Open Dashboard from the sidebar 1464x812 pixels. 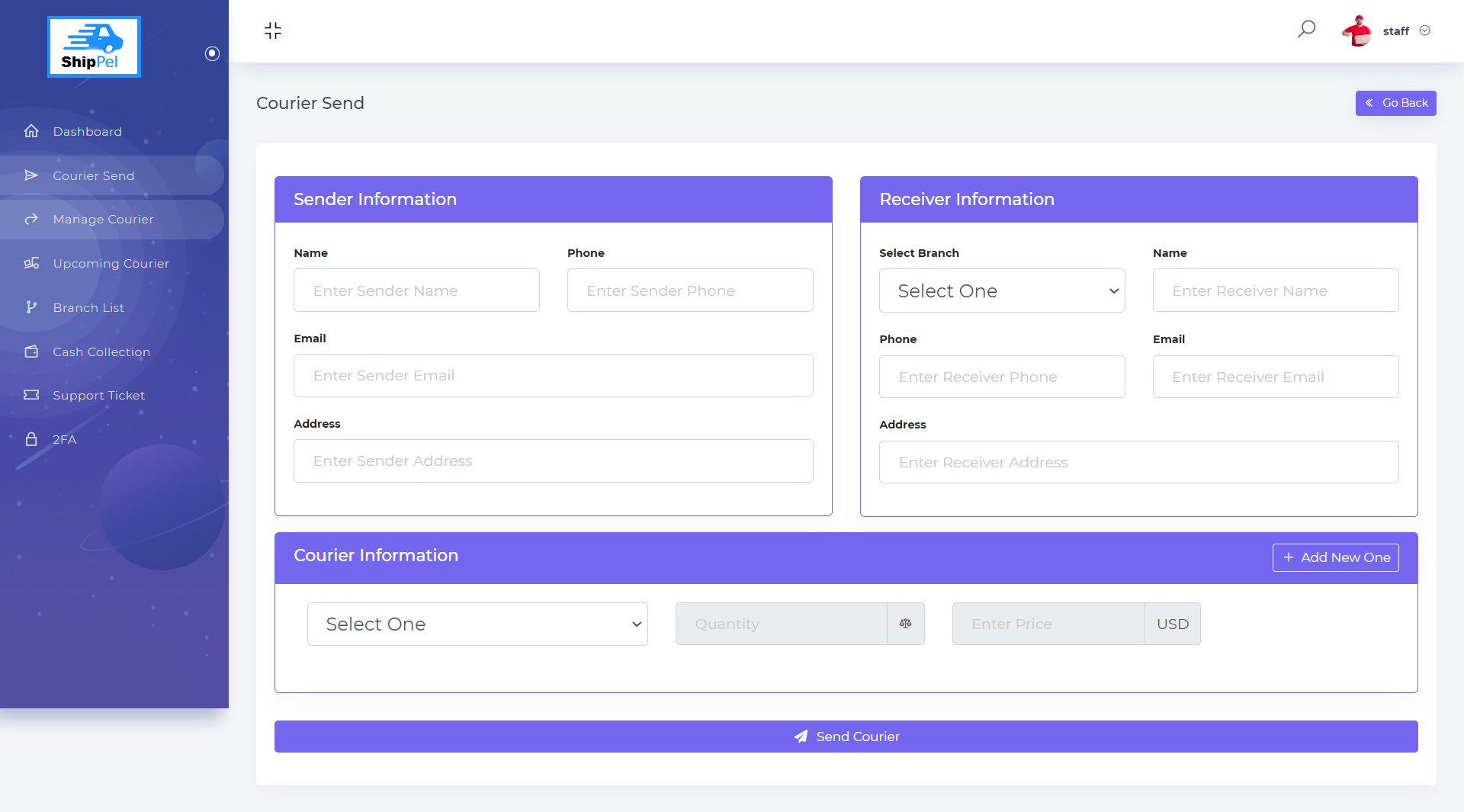pyautogui.click(x=112, y=131)
